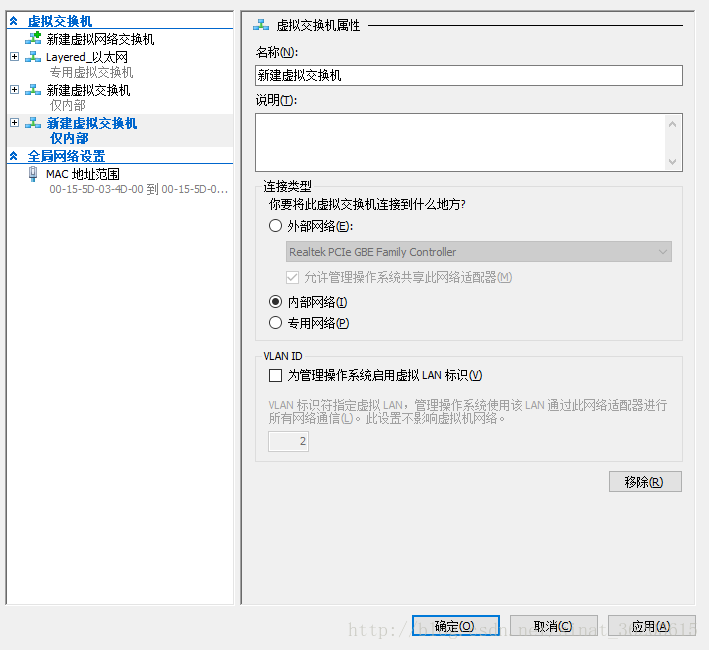Screen dimensions: 709x650
Task: Select MAC 地址范围 in the tree
Action: 83,174
